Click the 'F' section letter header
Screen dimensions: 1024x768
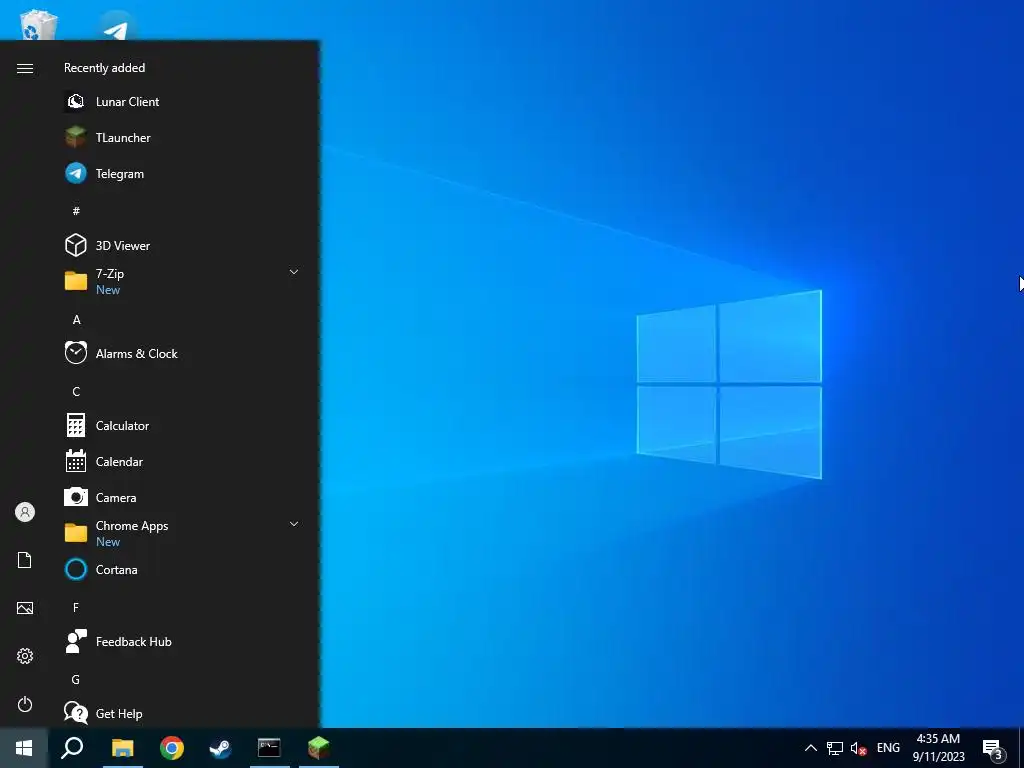tap(76, 608)
